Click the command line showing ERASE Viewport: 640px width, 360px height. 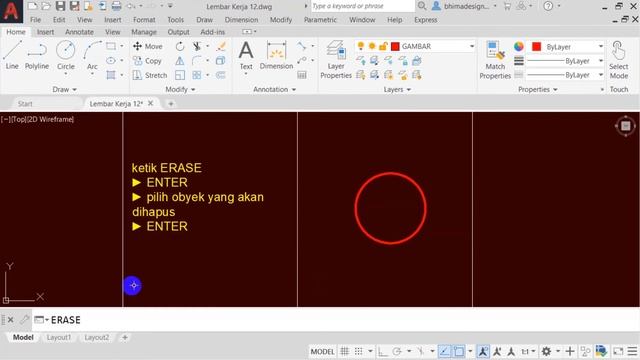click(336, 320)
